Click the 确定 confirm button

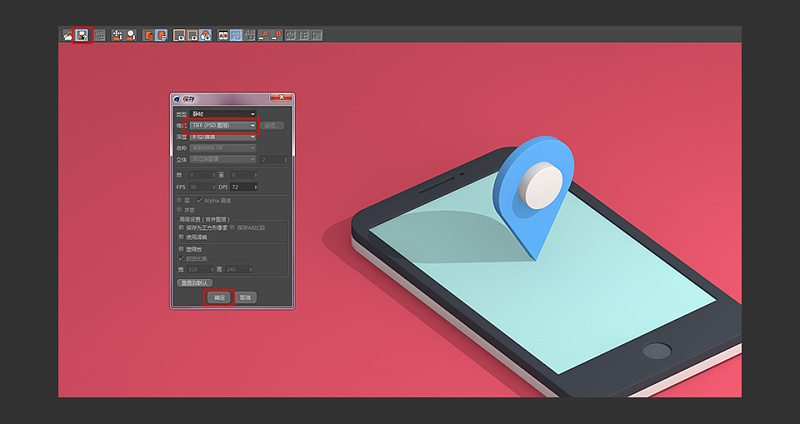tap(219, 297)
